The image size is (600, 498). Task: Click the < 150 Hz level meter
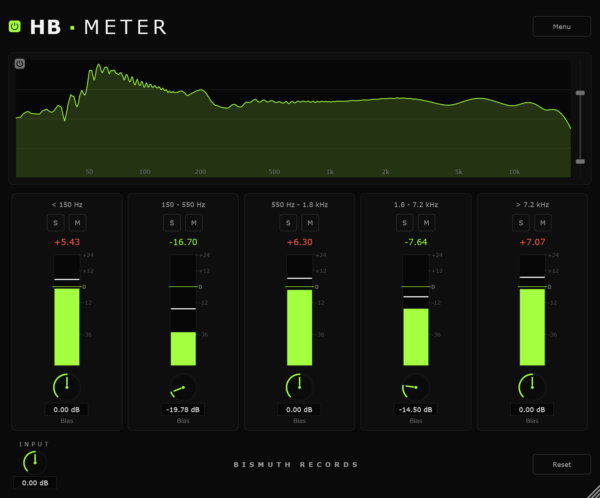point(67,310)
